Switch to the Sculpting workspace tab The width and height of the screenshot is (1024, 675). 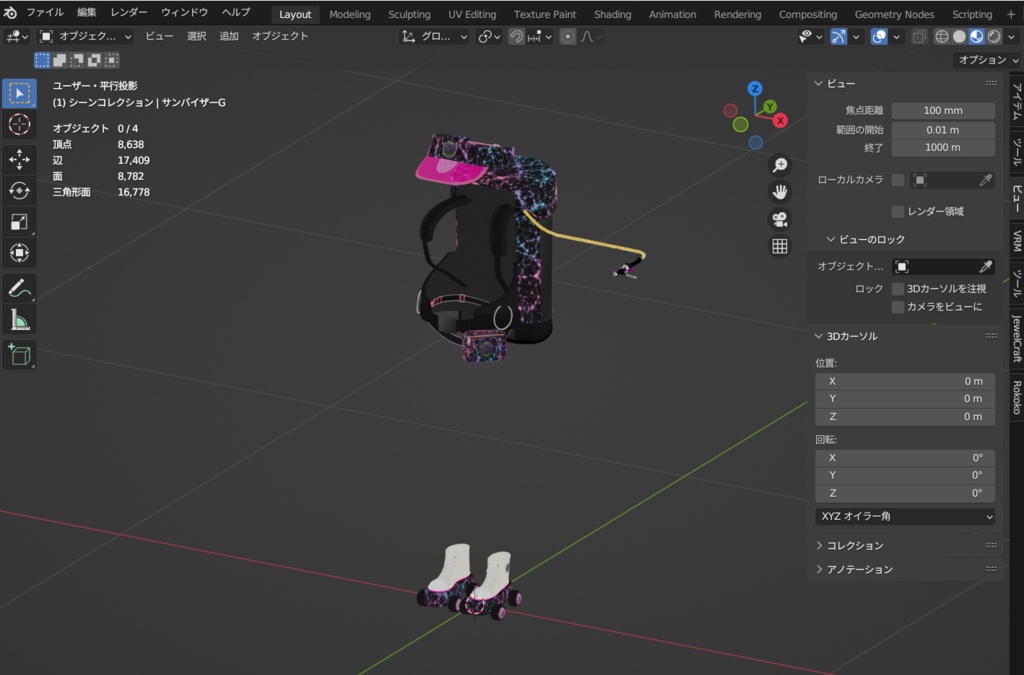tap(409, 14)
